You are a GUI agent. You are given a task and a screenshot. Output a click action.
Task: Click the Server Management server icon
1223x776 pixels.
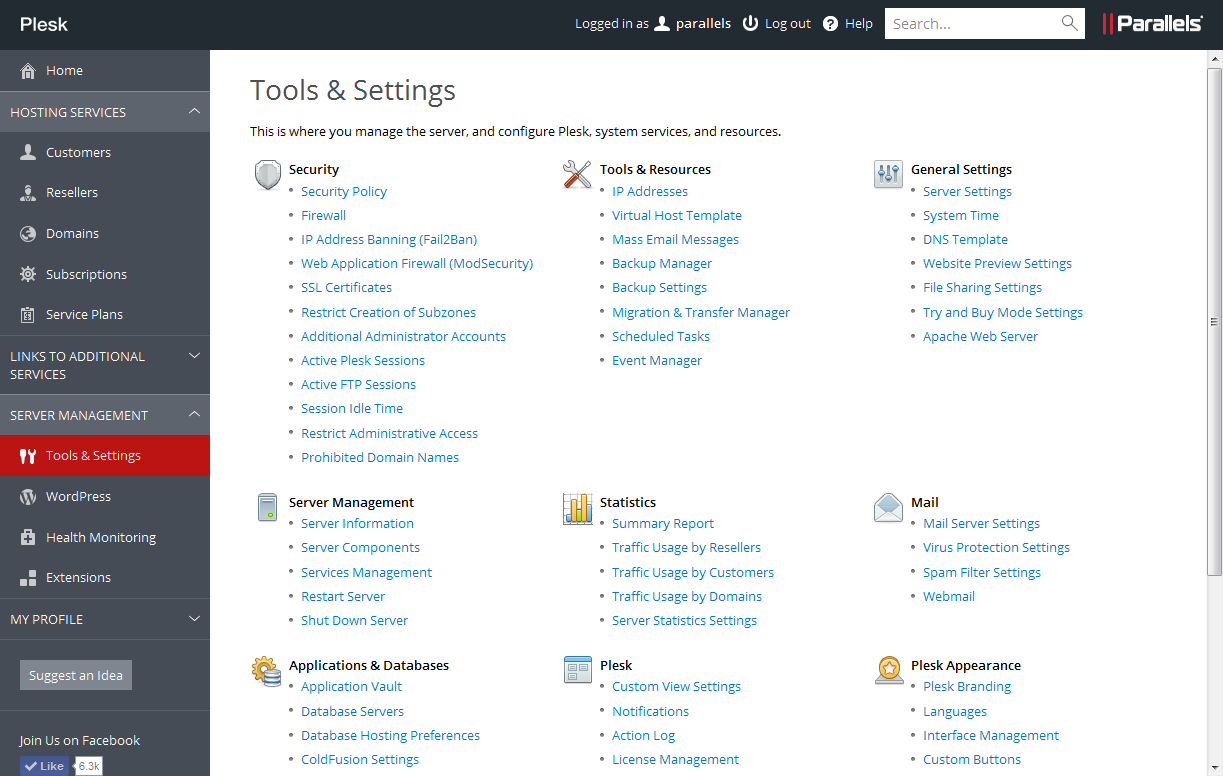[x=267, y=507]
